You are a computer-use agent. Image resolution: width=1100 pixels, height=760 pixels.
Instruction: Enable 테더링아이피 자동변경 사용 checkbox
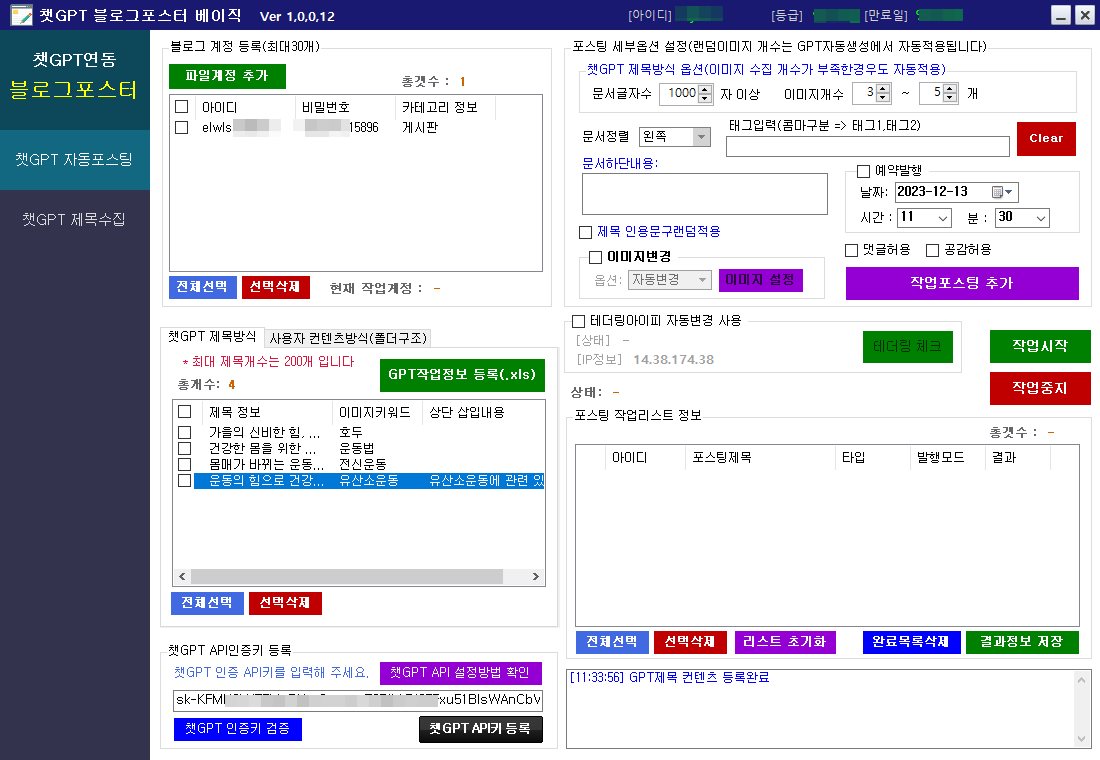579,321
